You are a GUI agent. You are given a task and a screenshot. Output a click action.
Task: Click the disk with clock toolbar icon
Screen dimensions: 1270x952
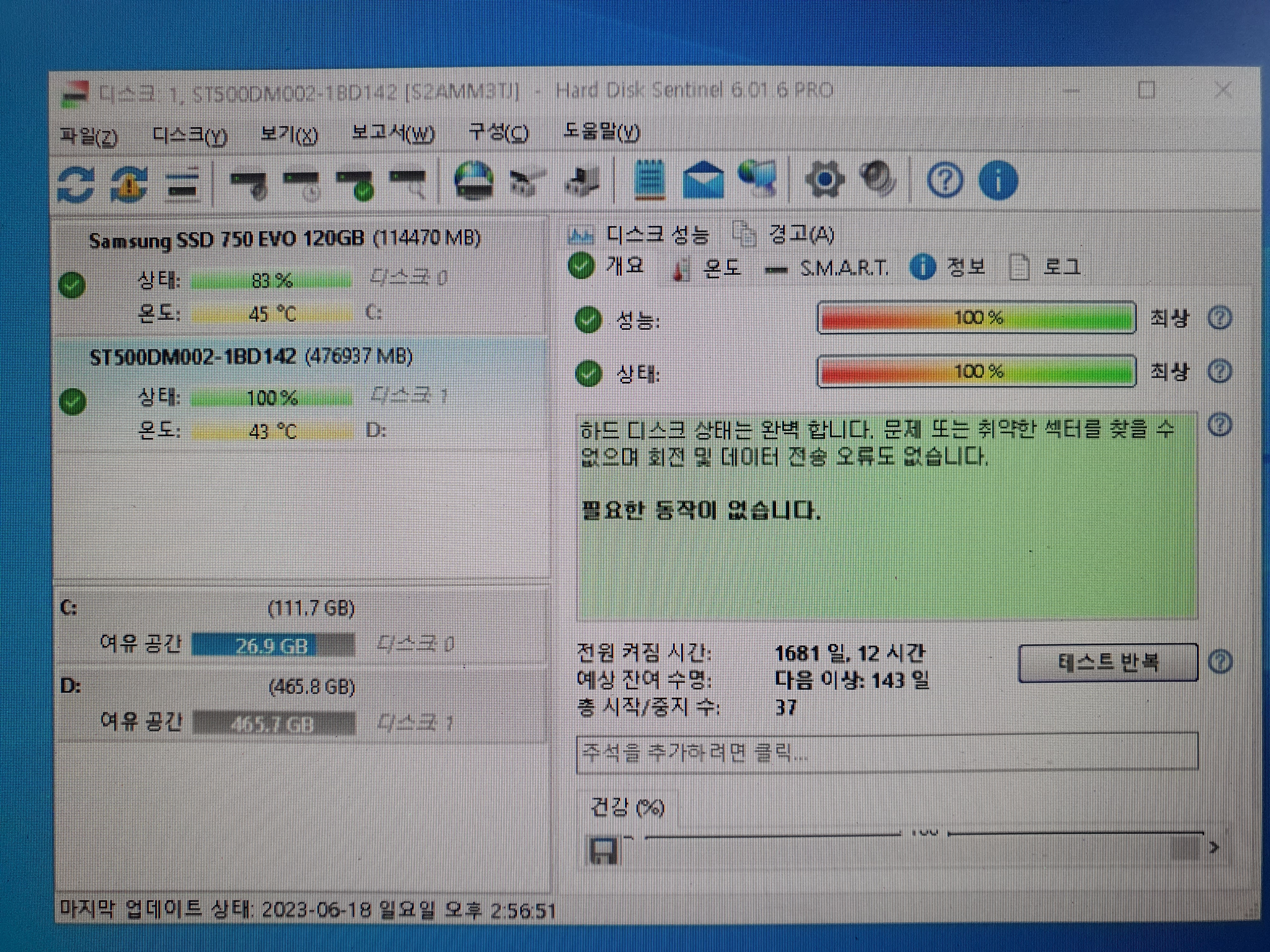(302, 185)
